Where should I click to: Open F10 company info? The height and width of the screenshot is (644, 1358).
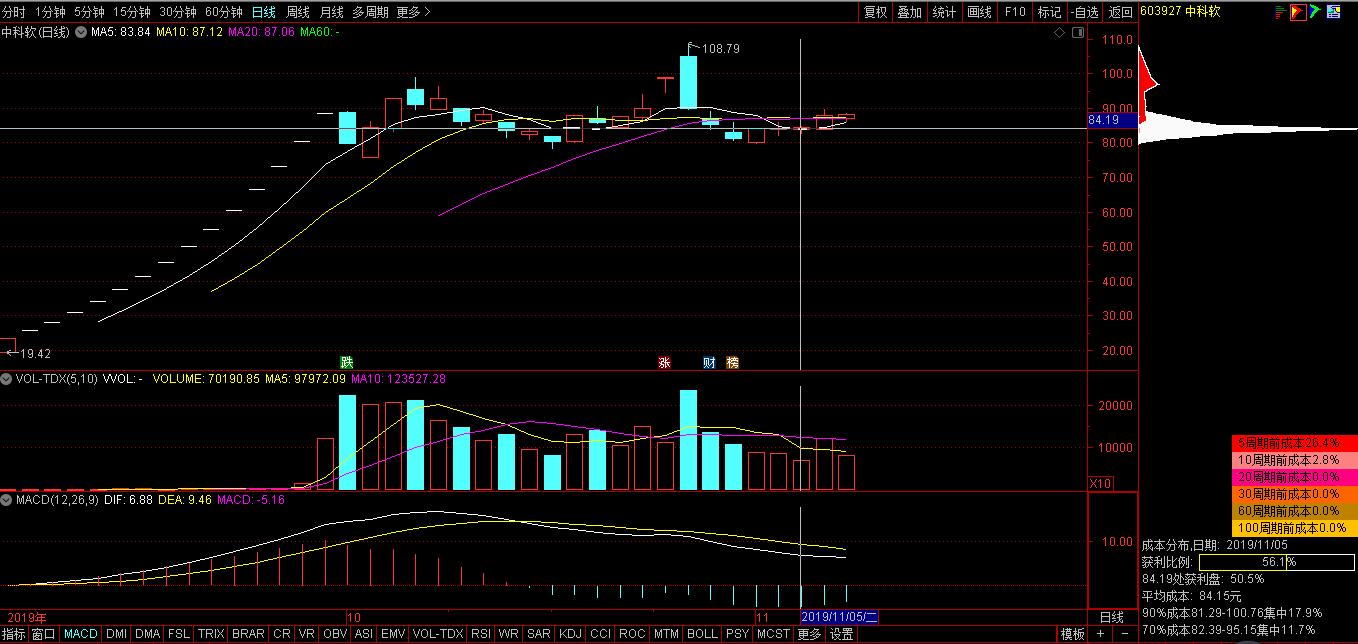[1015, 12]
